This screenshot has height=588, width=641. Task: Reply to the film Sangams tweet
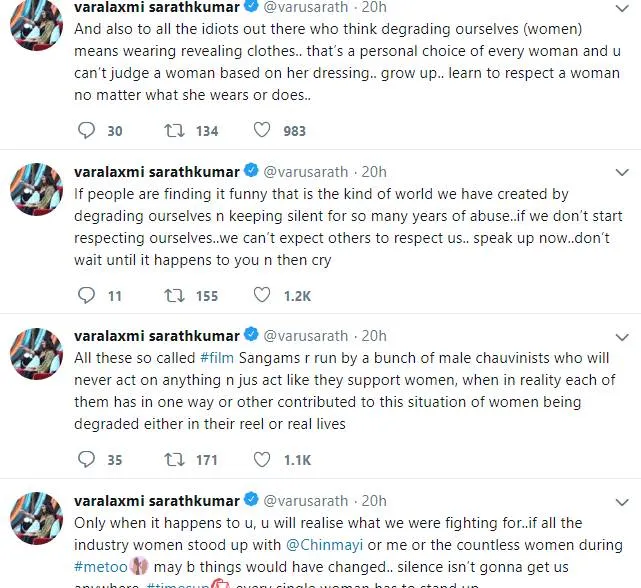(86, 460)
